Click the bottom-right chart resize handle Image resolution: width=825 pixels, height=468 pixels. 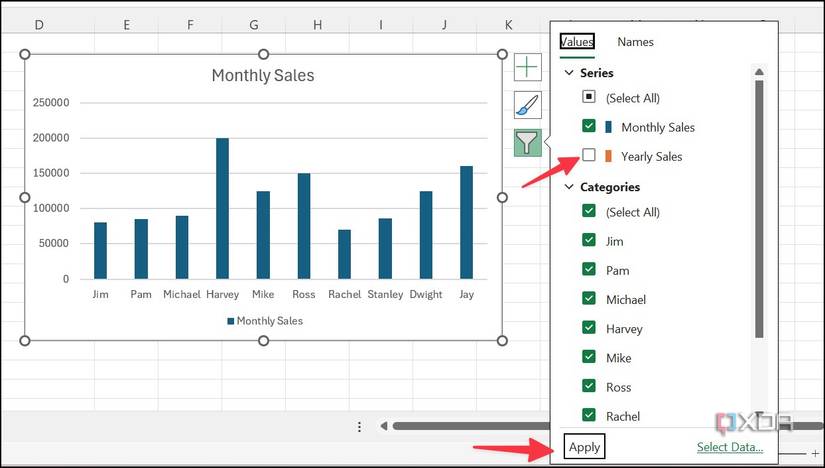(x=502, y=341)
